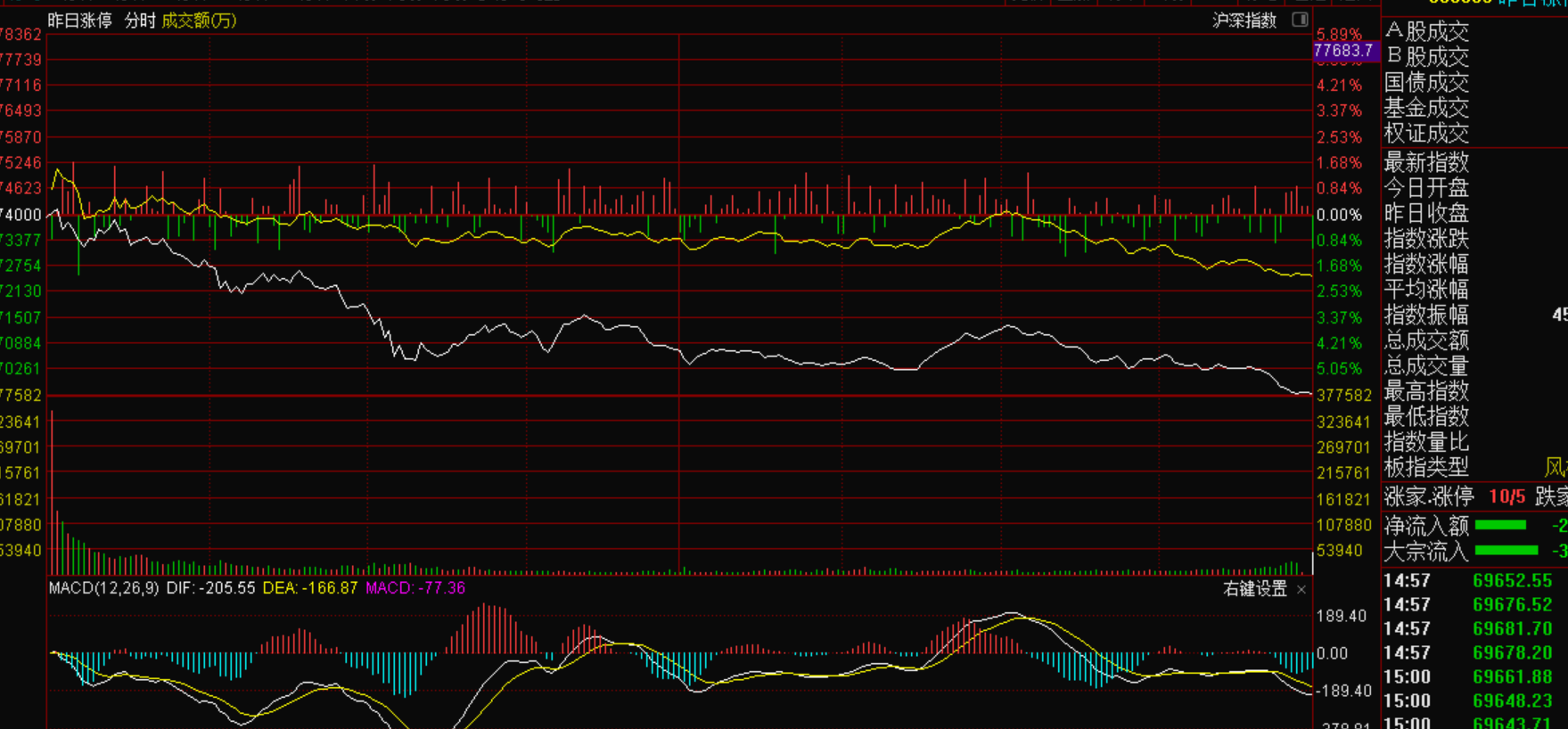Image resolution: width=1568 pixels, height=729 pixels.
Task: Click the MACD(12,26,9) indicator name
Action: click(104, 588)
